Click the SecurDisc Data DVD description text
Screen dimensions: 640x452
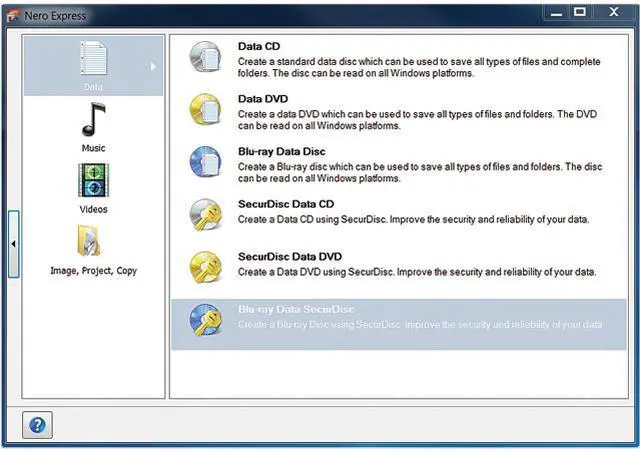tap(417, 272)
